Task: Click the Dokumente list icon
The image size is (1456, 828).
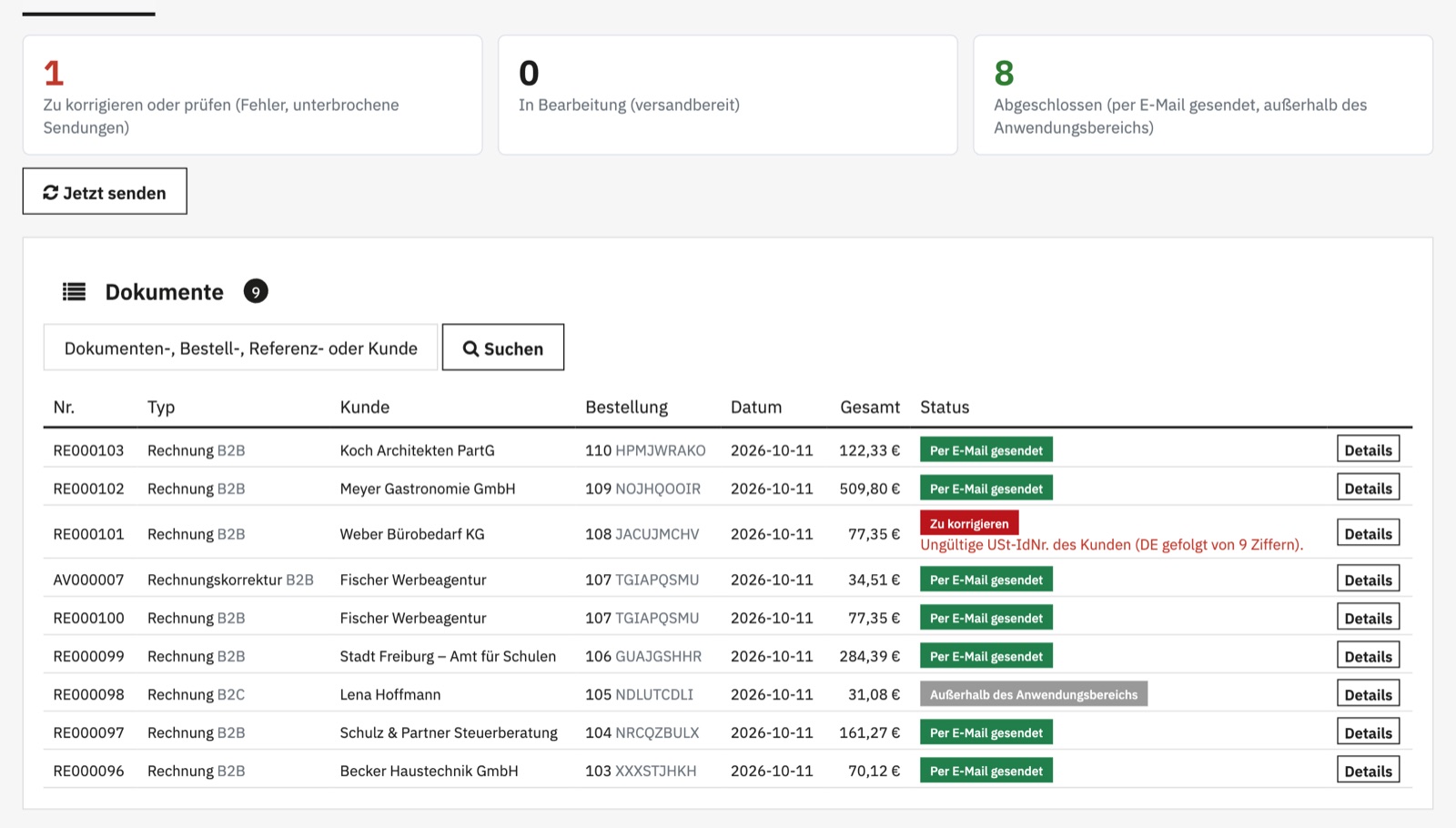Action: pos(74,291)
